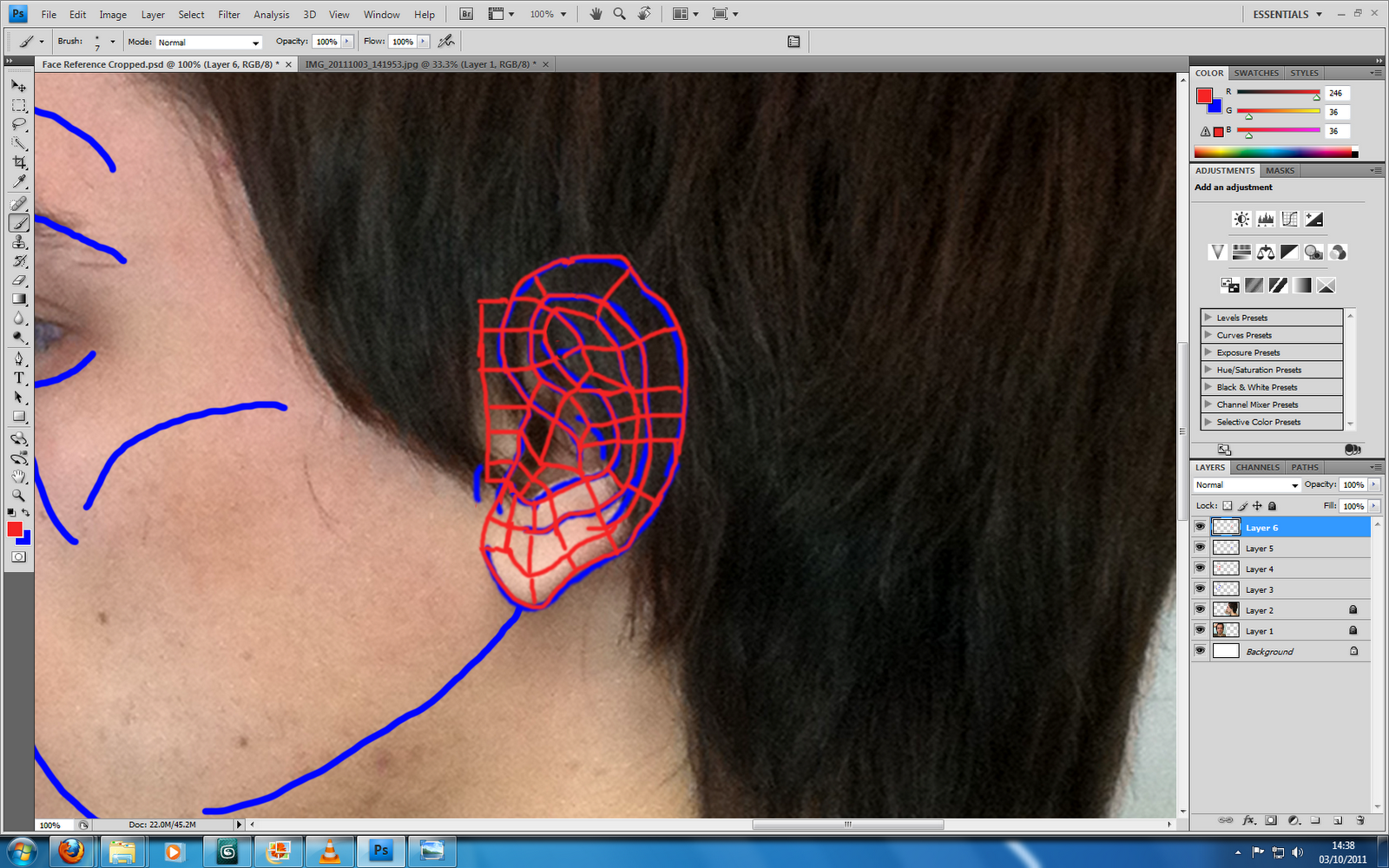Select the Lasso tool
The image size is (1389, 868).
tap(18, 124)
